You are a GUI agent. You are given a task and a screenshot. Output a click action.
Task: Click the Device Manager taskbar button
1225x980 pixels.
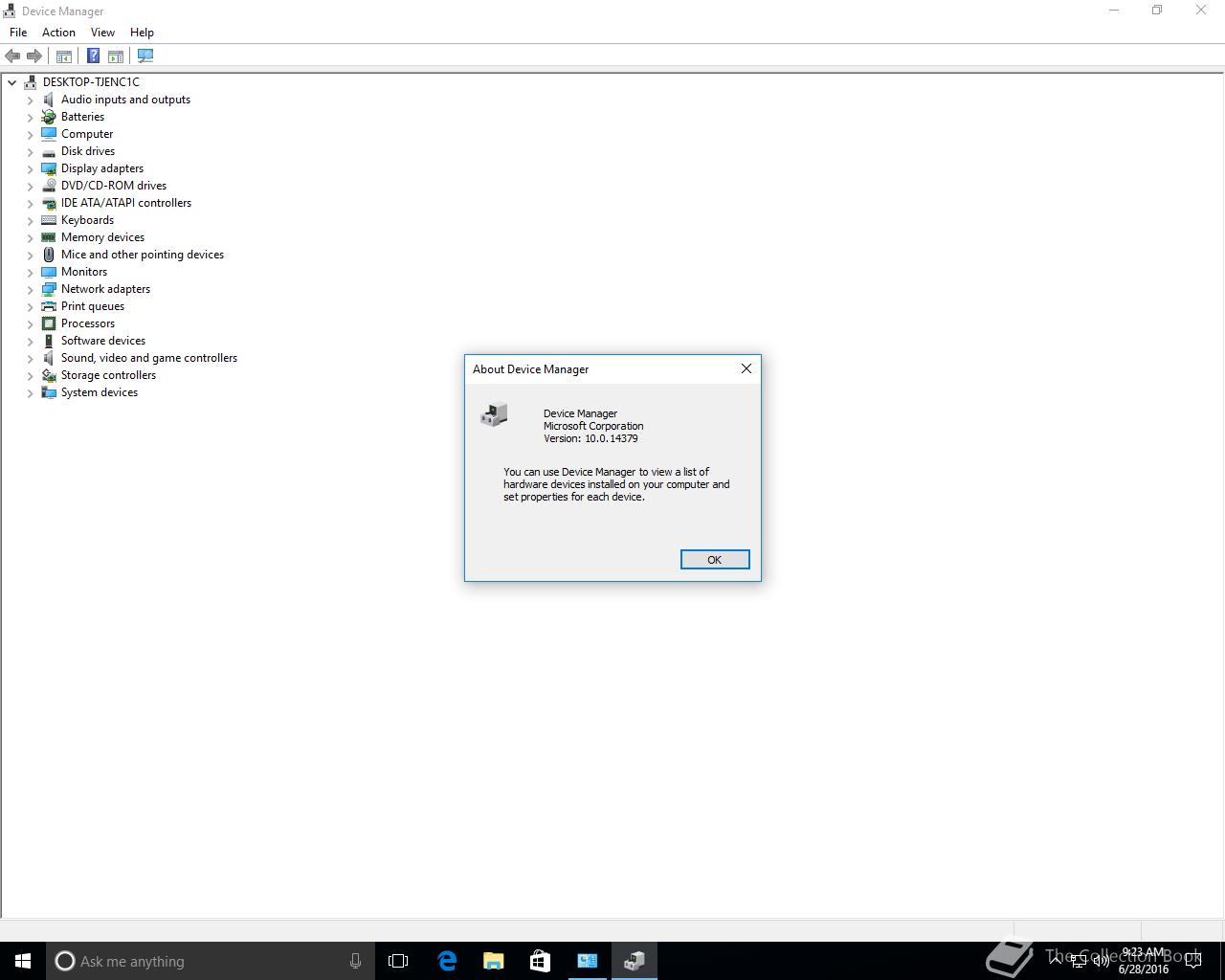[x=635, y=961]
